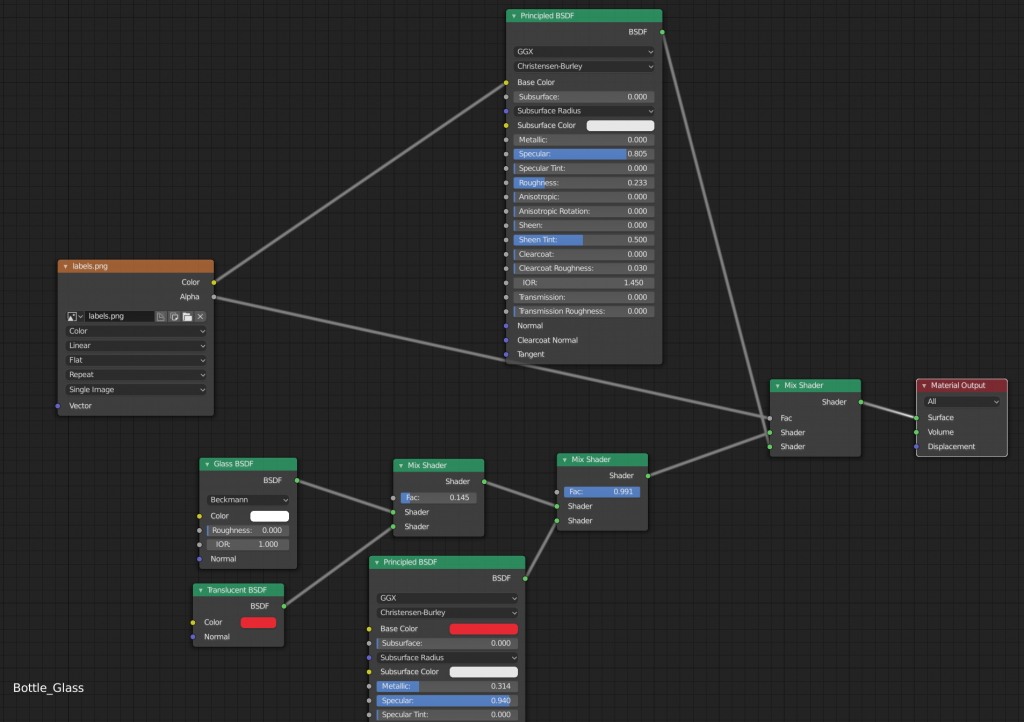Open the GGX distribution dropdown on top Principled BSDF
The width and height of the screenshot is (1024, 722).
pyautogui.click(x=584, y=52)
